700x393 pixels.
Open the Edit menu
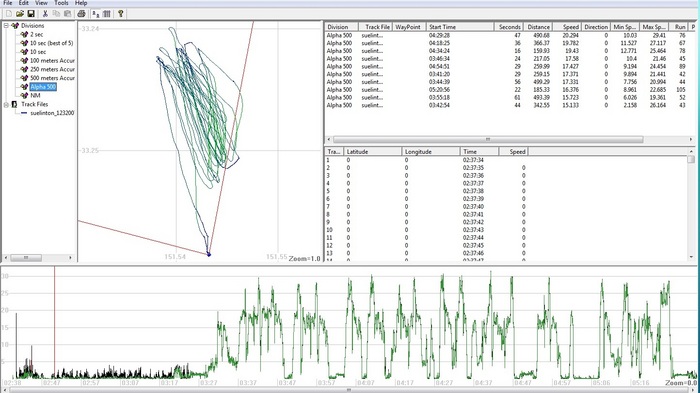[x=24, y=3]
